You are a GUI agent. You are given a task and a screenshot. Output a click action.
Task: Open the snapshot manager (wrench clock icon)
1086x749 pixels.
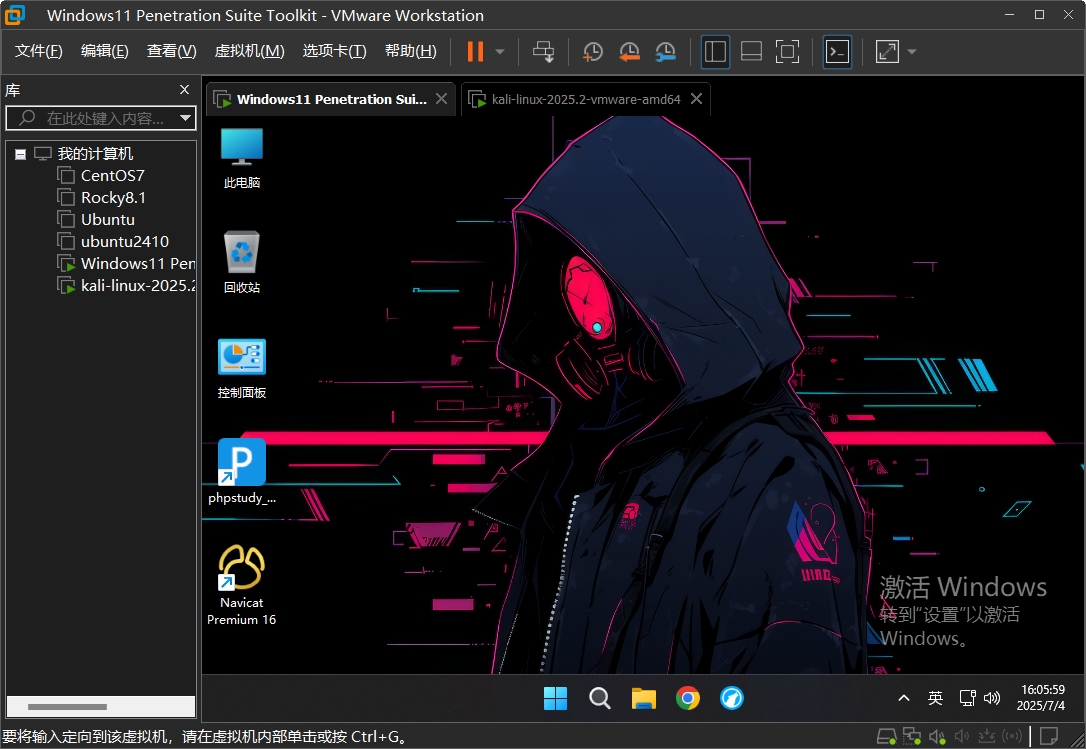(x=665, y=51)
